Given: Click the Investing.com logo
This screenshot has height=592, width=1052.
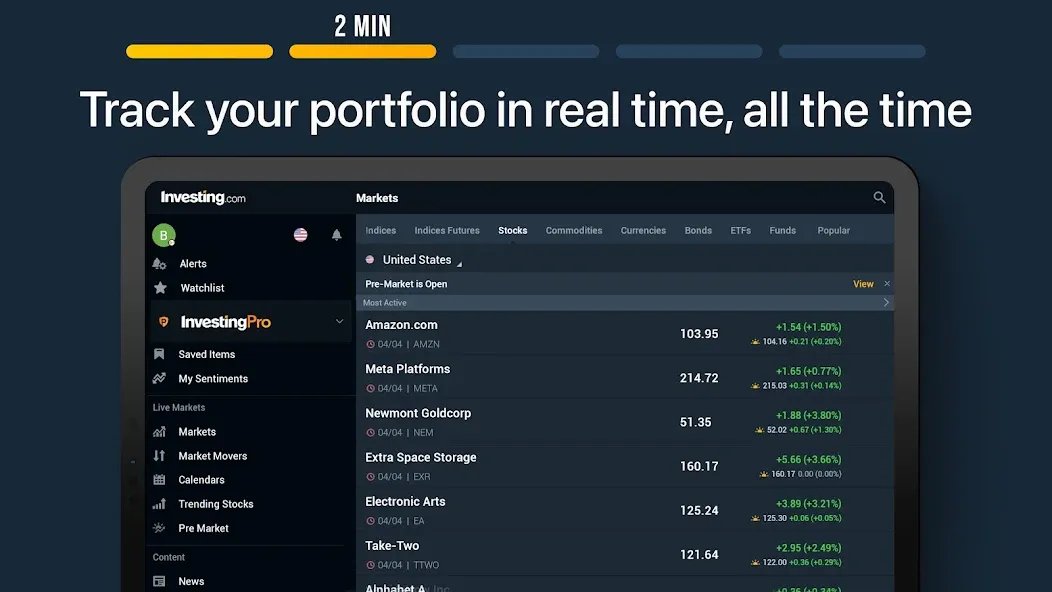Looking at the screenshot, I should click(x=203, y=197).
